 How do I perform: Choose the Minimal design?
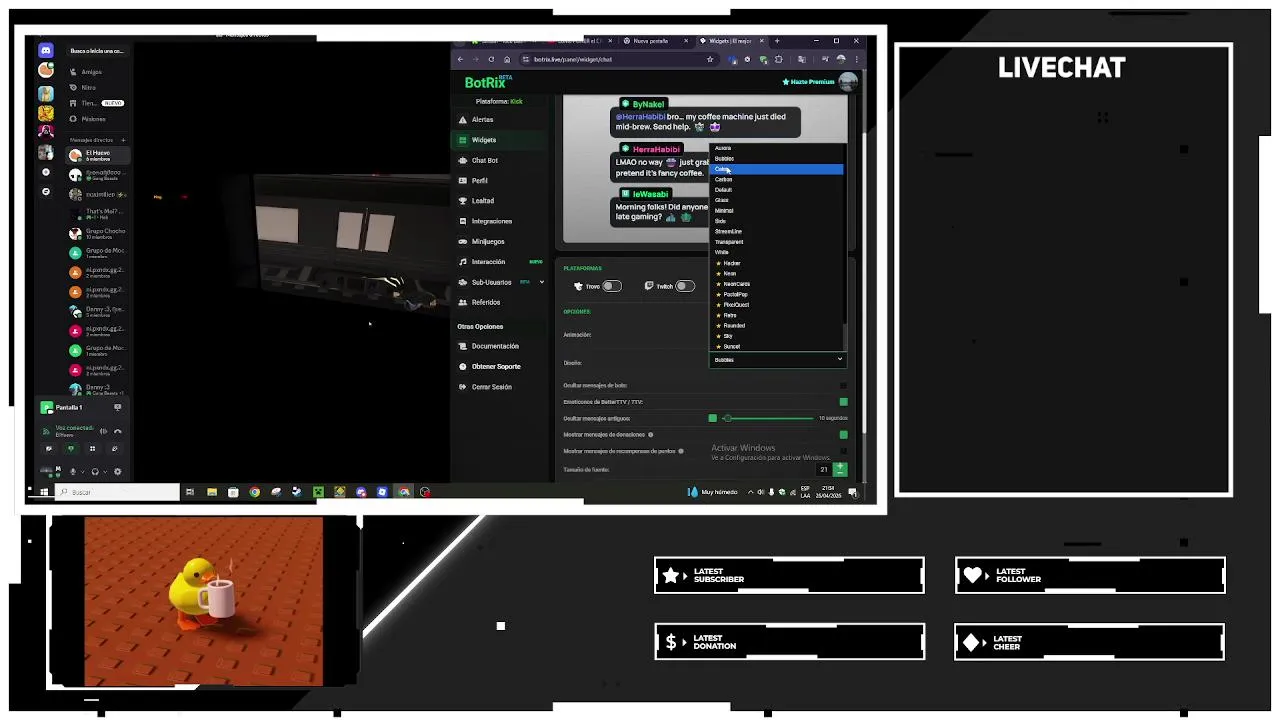777,211
